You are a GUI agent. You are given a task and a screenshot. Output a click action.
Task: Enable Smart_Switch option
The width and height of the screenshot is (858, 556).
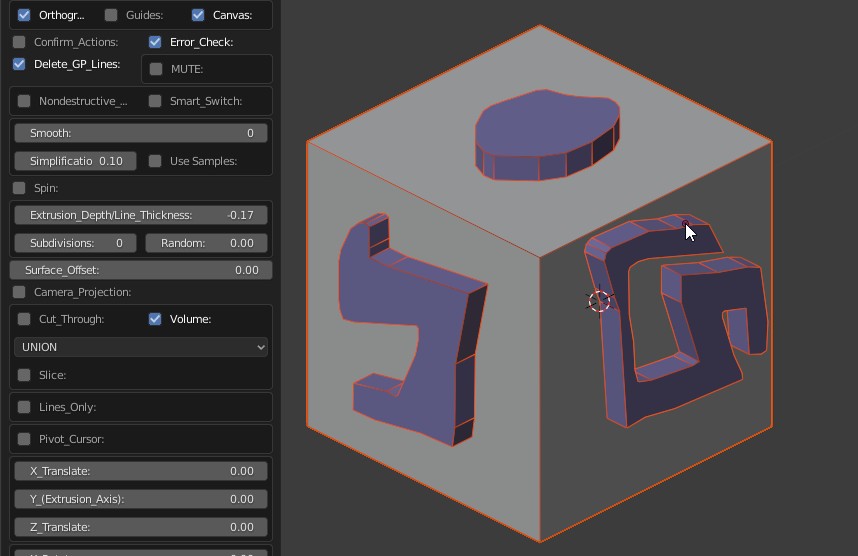click(x=155, y=101)
